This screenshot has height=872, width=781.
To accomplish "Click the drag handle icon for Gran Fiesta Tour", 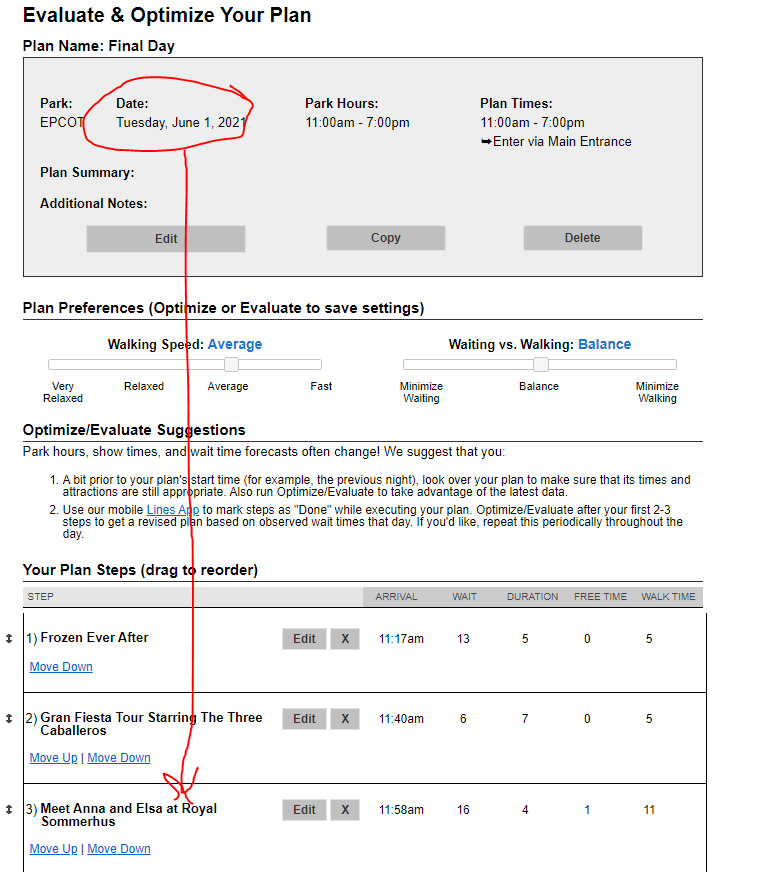I will click(x=9, y=719).
